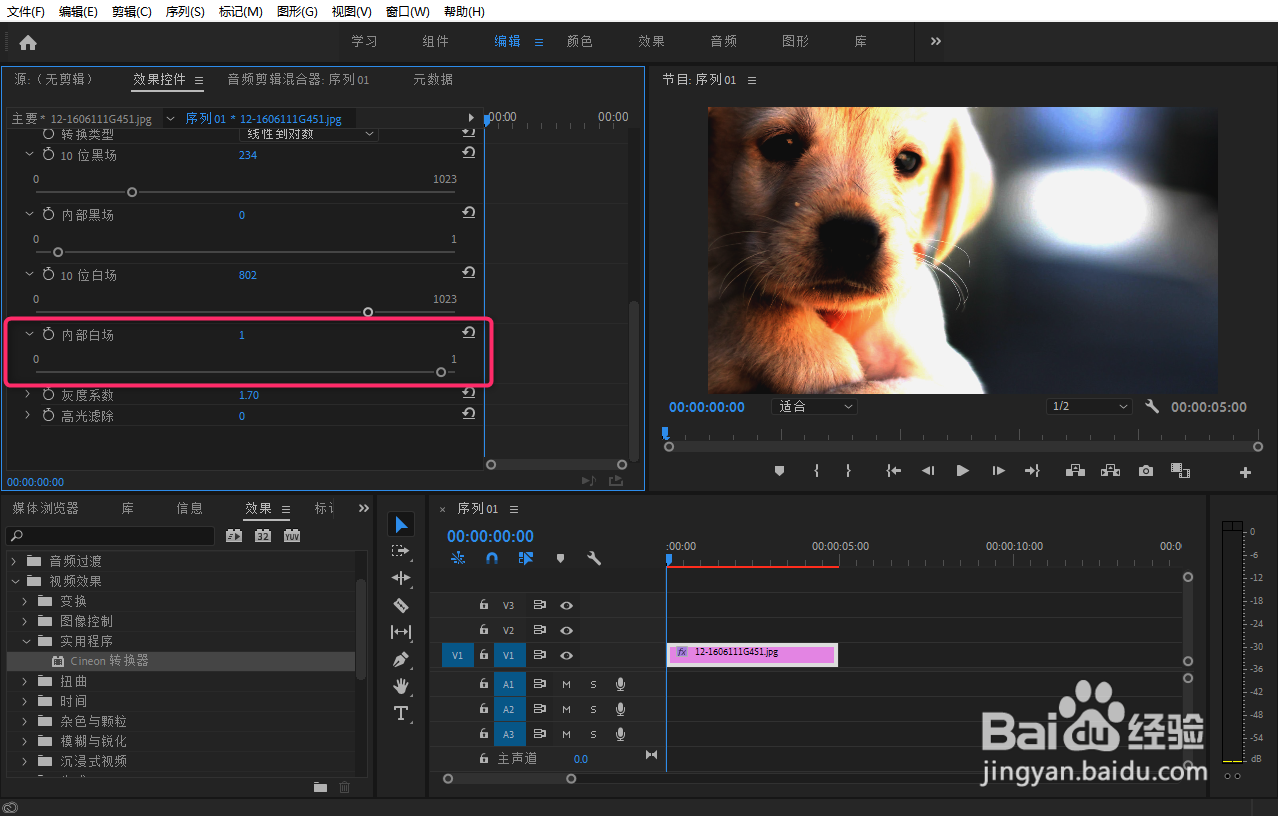The image size is (1278, 816).
Task: Collapse the 内部白场 property
Action: pyautogui.click(x=29, y=334)
